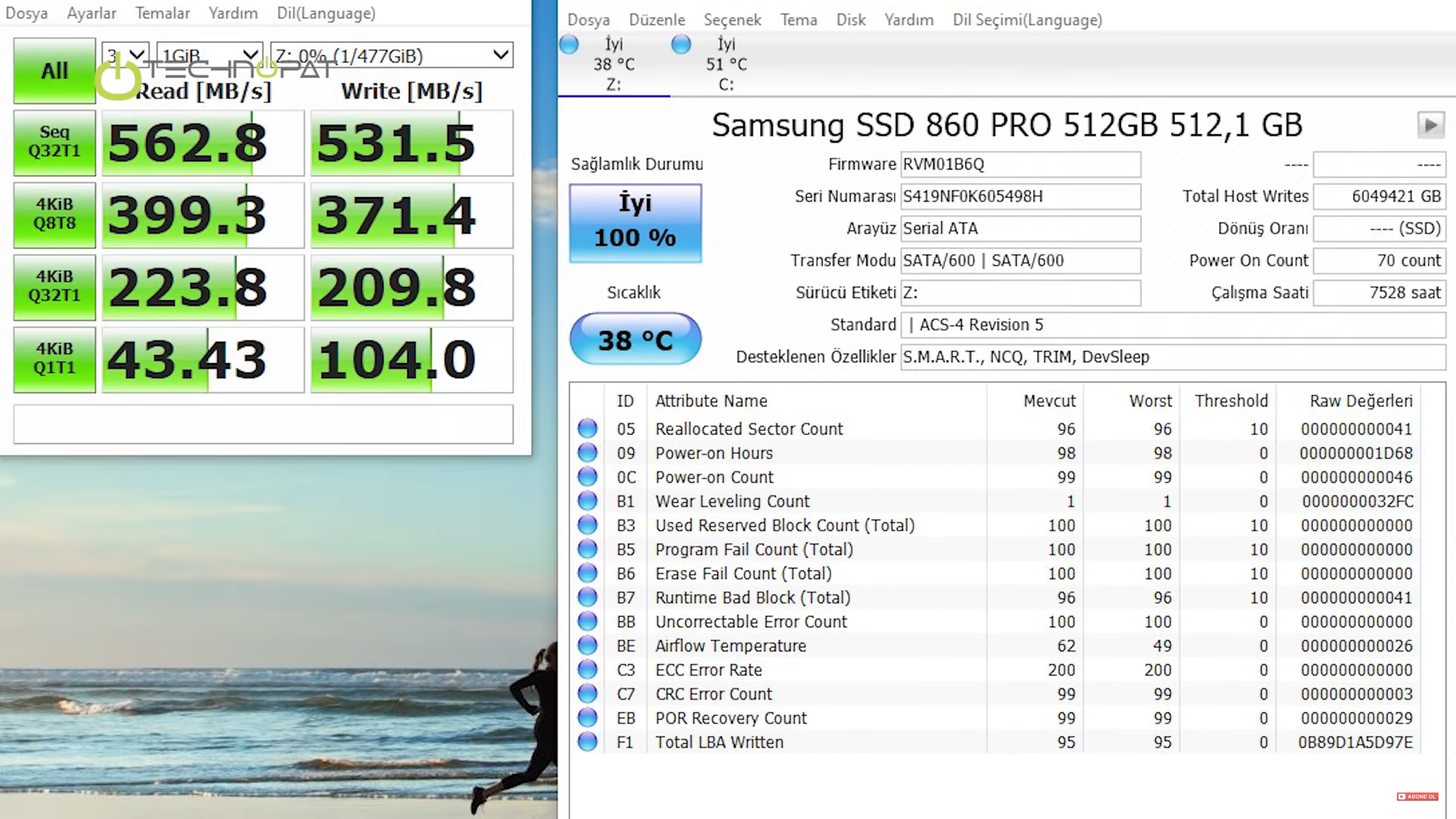The image size is (1456, 819).
Task: Run the 4KiB Q1T1 test
Action: pos(55,359)
